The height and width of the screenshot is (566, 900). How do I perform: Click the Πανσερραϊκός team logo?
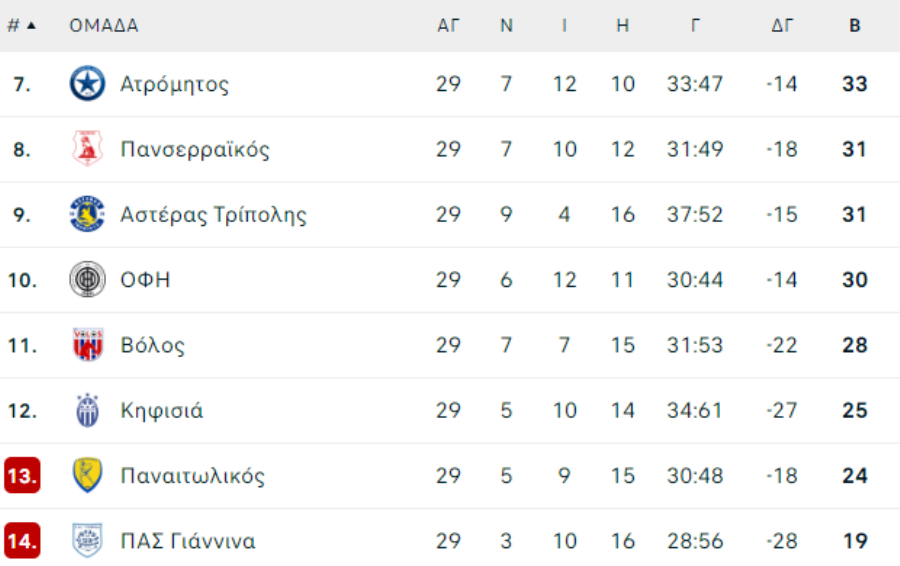[x=87, y=149]
